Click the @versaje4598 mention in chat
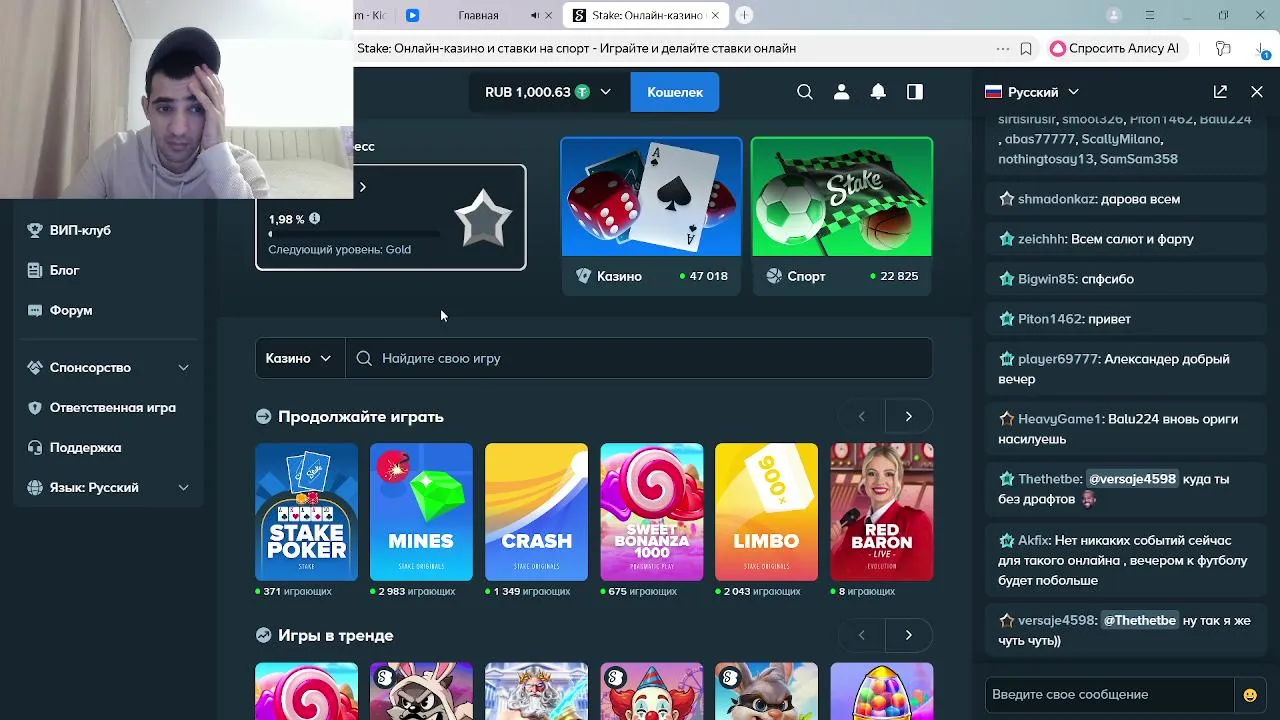 pos(1132,479)
